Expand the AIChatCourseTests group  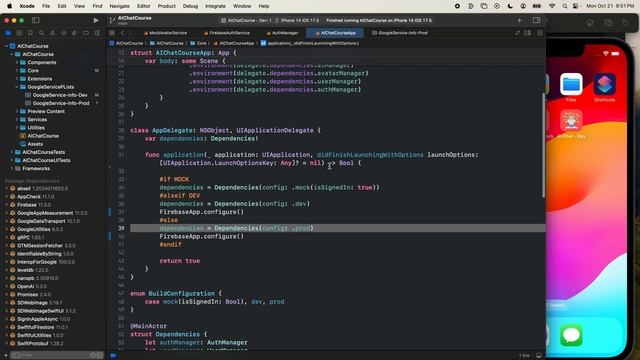pos(11,152)
